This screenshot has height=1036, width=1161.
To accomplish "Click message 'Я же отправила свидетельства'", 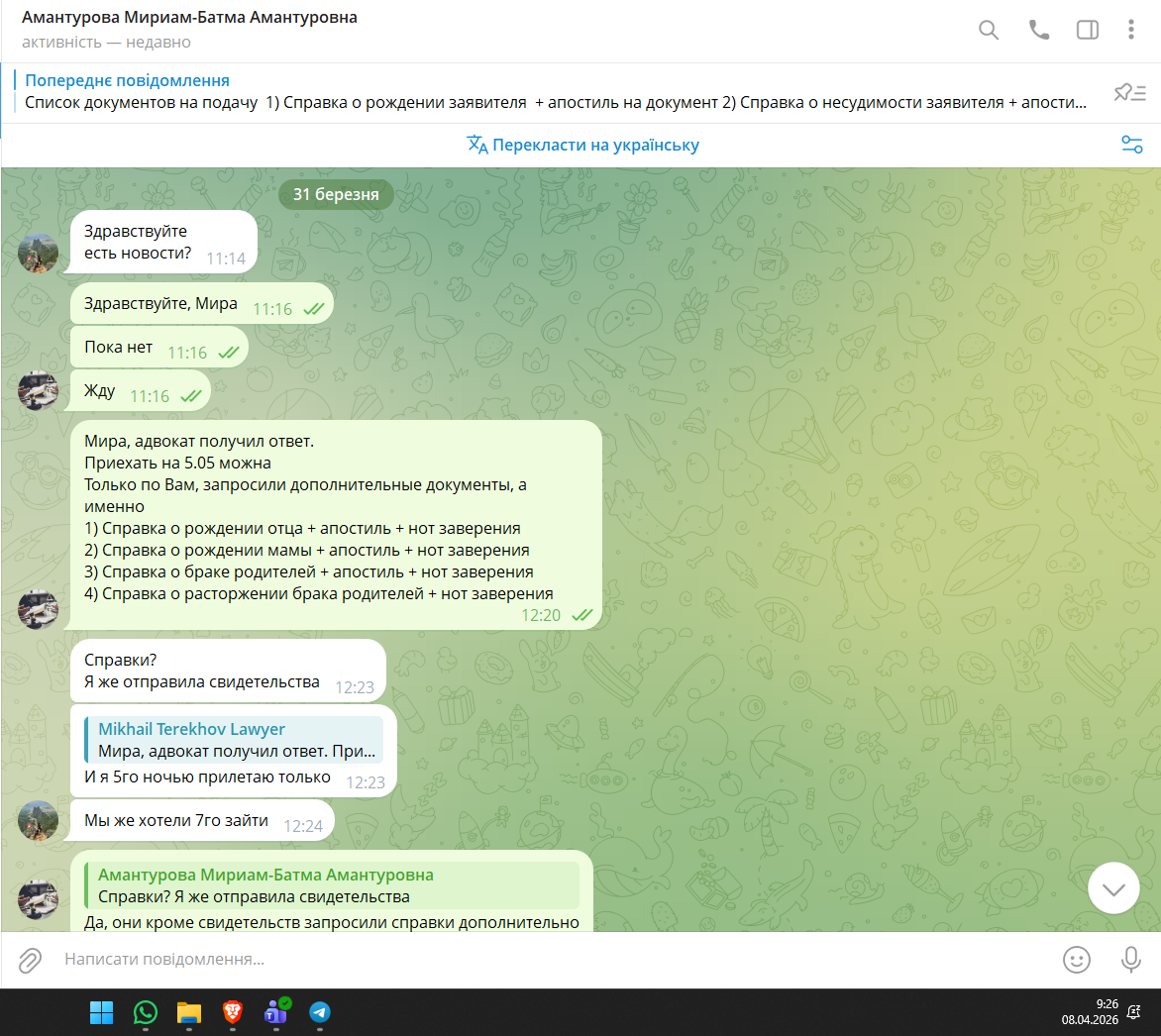I will pos(201,682).
